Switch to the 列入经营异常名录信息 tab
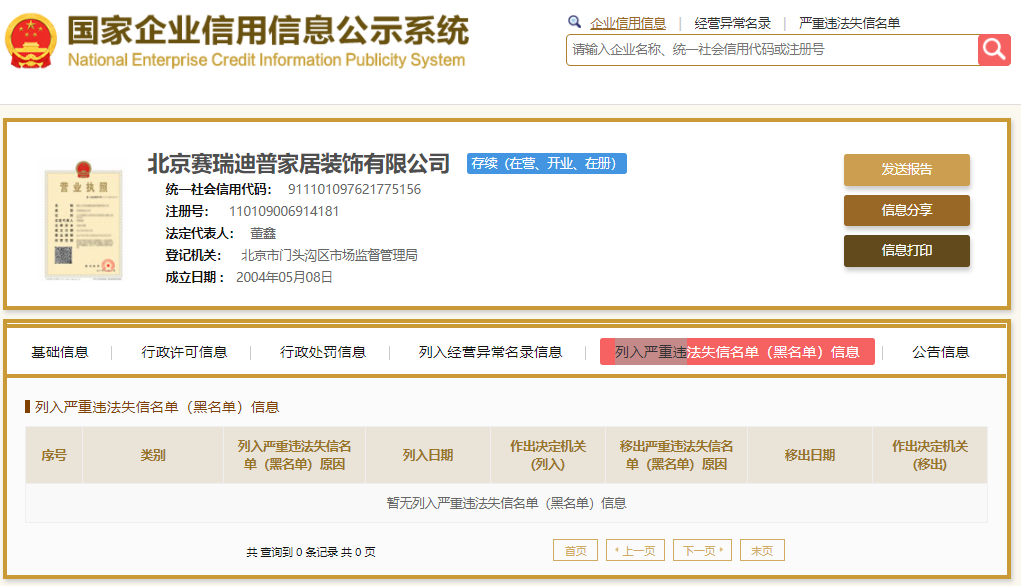1021x586 pixels. 490,352
